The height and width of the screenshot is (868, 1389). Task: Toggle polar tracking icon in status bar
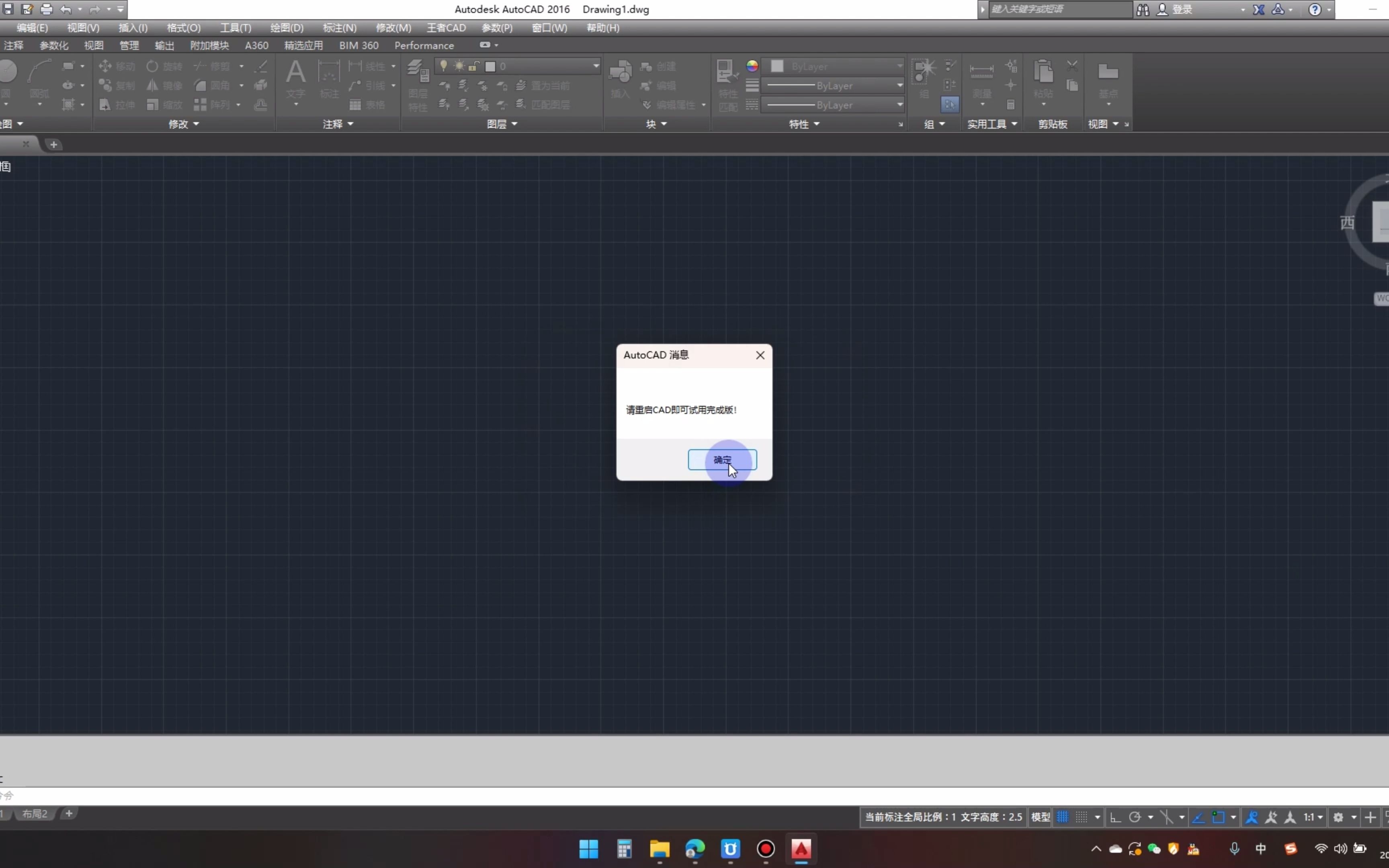[x=1135, y=817]
